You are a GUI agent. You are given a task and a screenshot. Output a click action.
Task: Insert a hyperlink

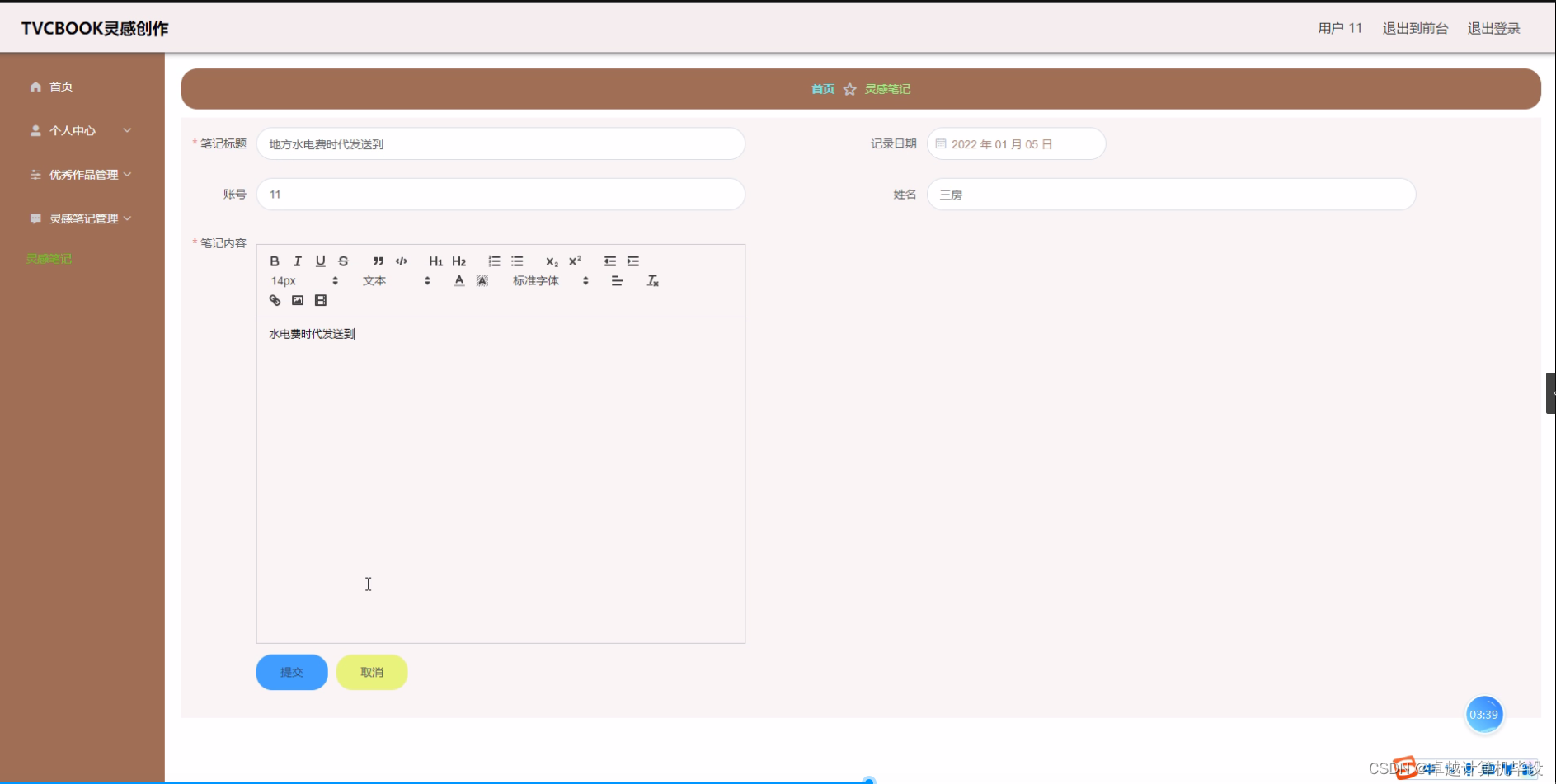(x=275, y=301)
